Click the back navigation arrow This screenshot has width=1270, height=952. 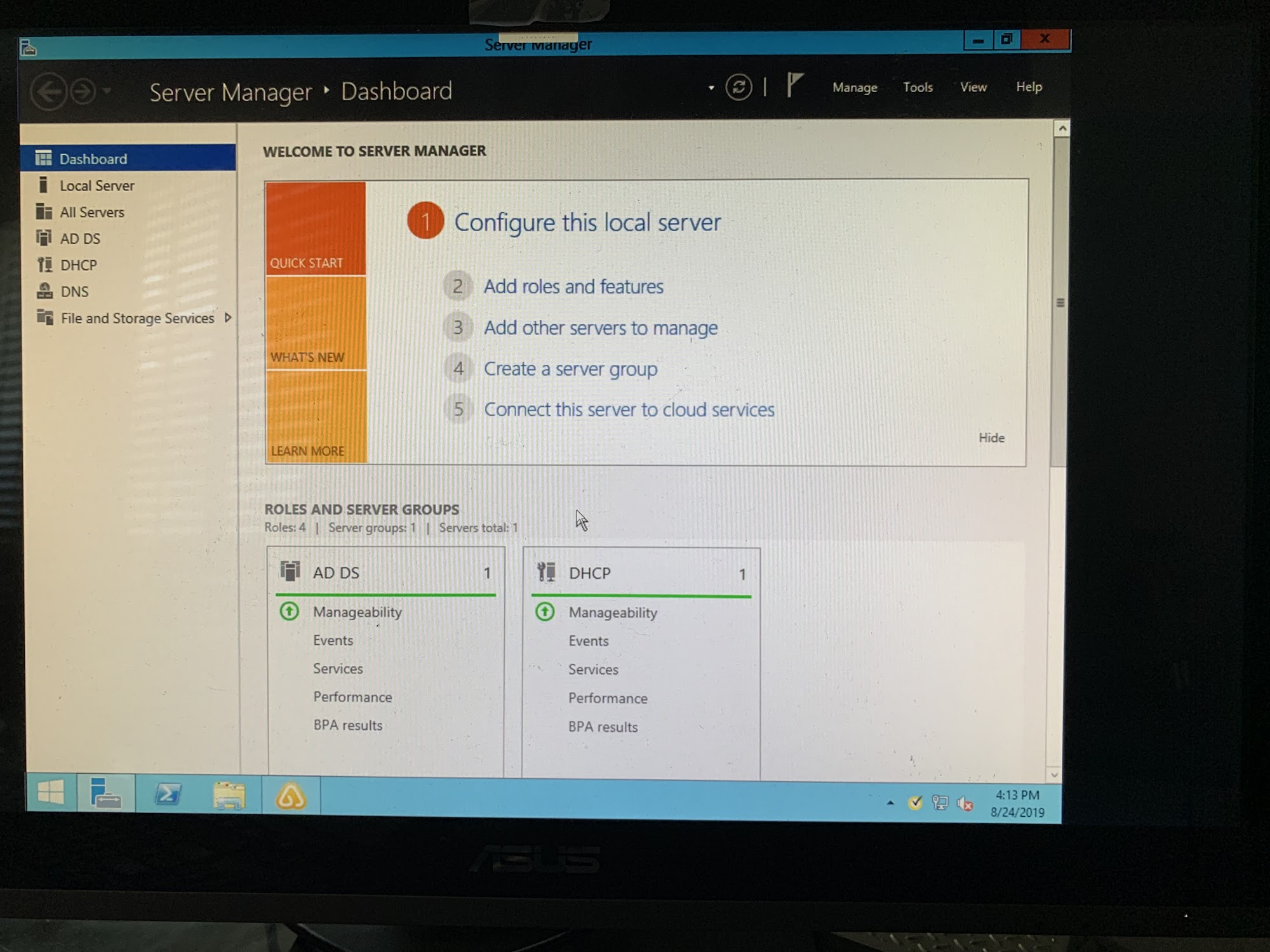coord(49,92)
